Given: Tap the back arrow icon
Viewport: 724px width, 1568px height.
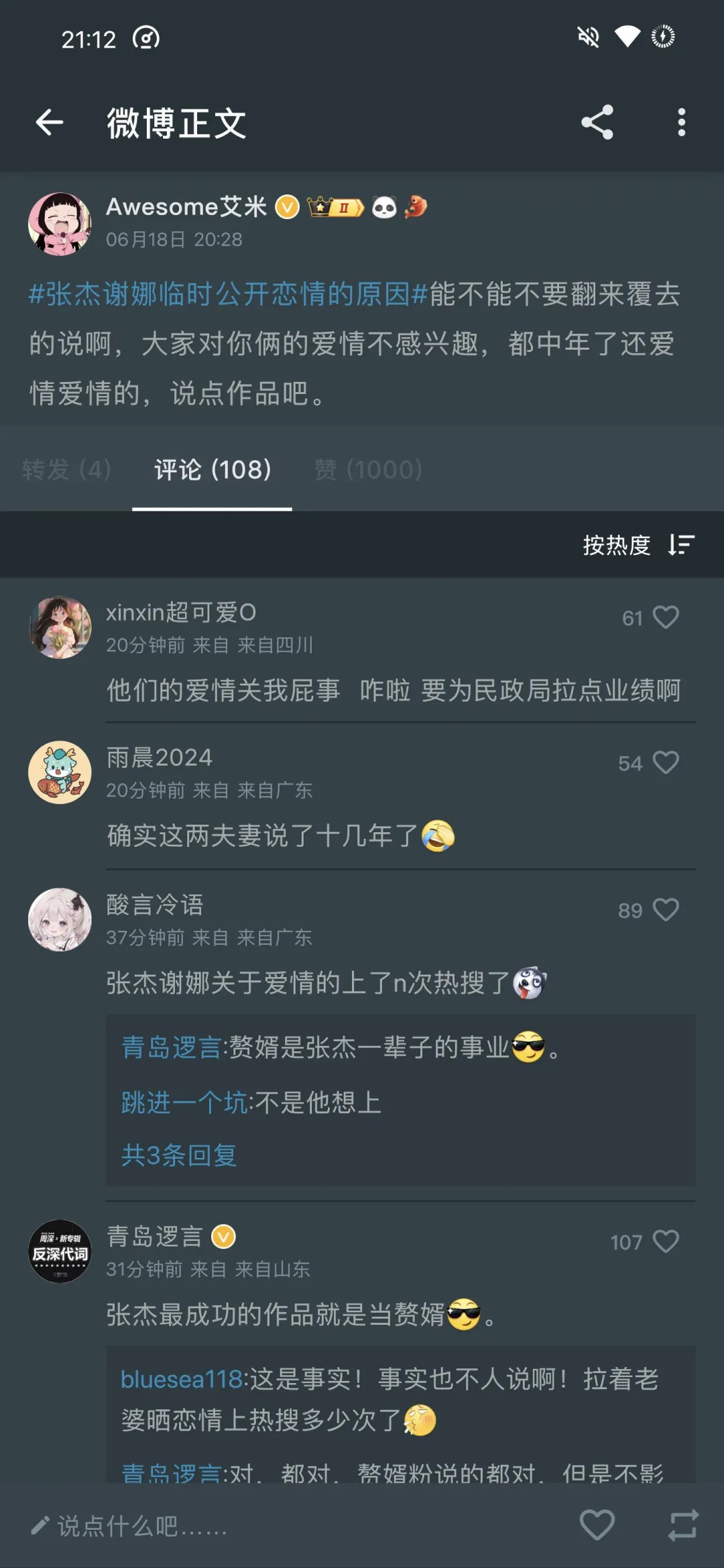Looking at the screenshot, I should 50,123.
